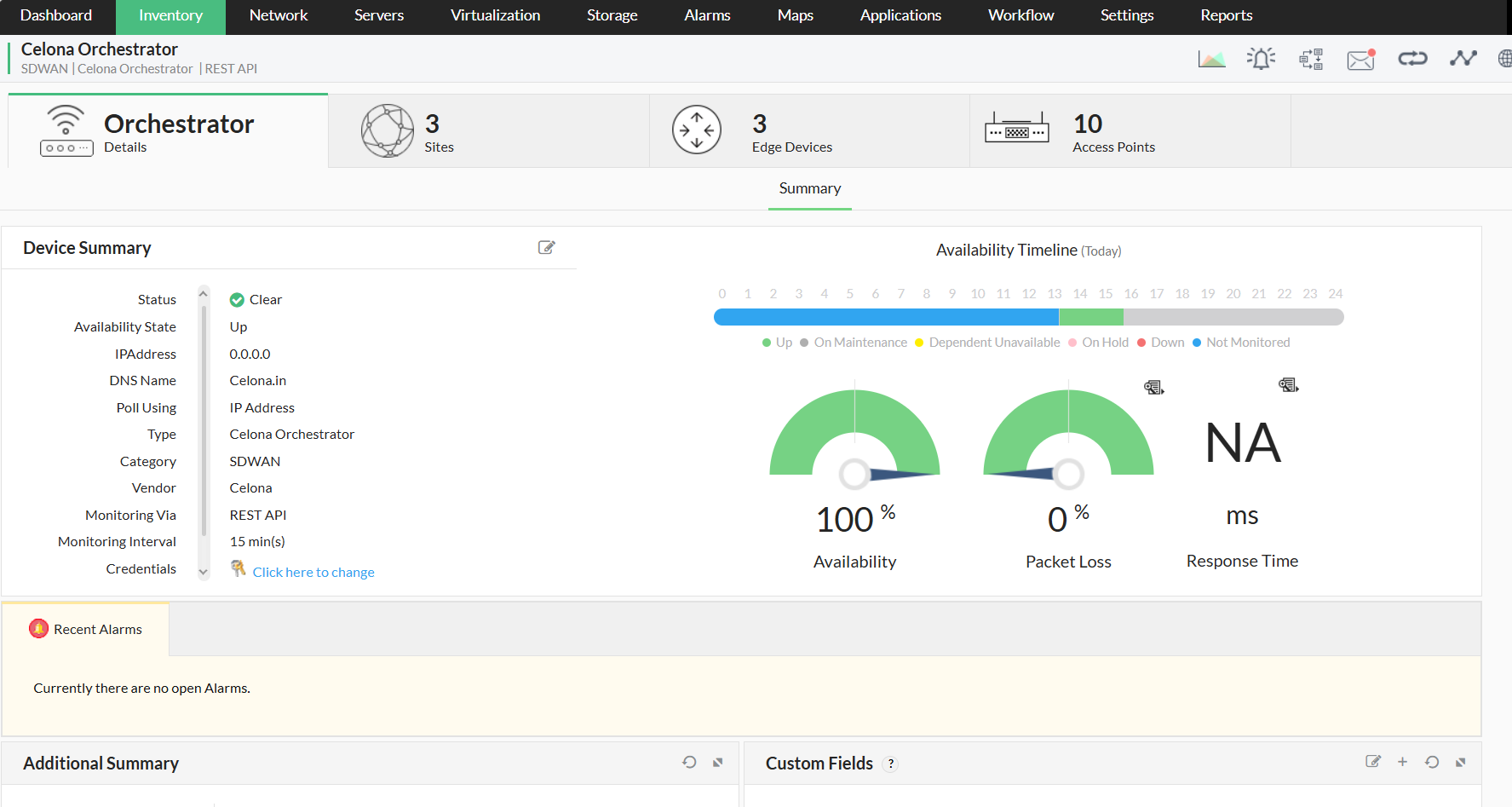The width and height of the screenshot is (1512, 807).
Task: Click the Custom Fields help question mark
Action: coord(891,764)
